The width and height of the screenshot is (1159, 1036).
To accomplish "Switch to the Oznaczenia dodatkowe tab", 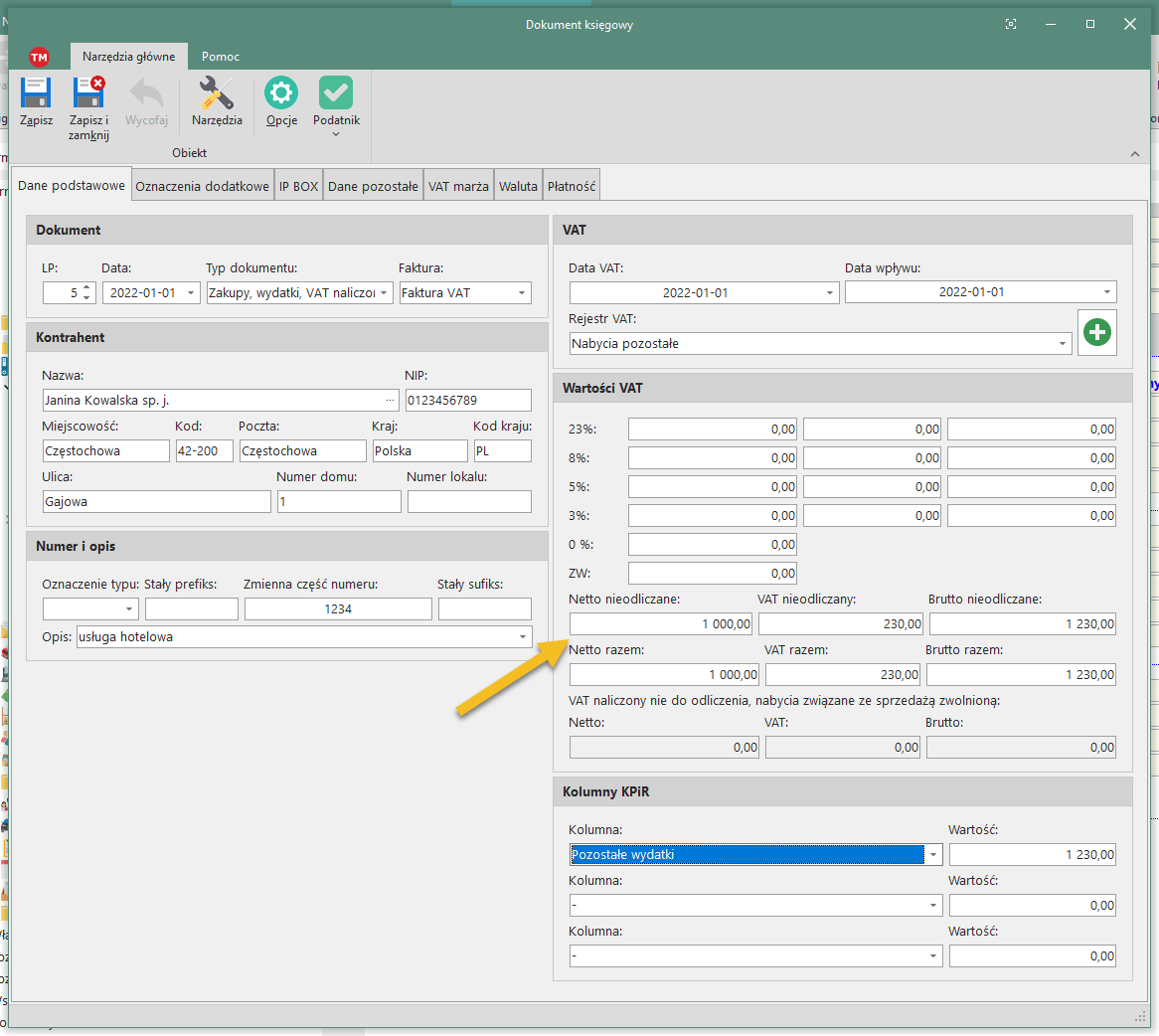I will tap(203, 186).
